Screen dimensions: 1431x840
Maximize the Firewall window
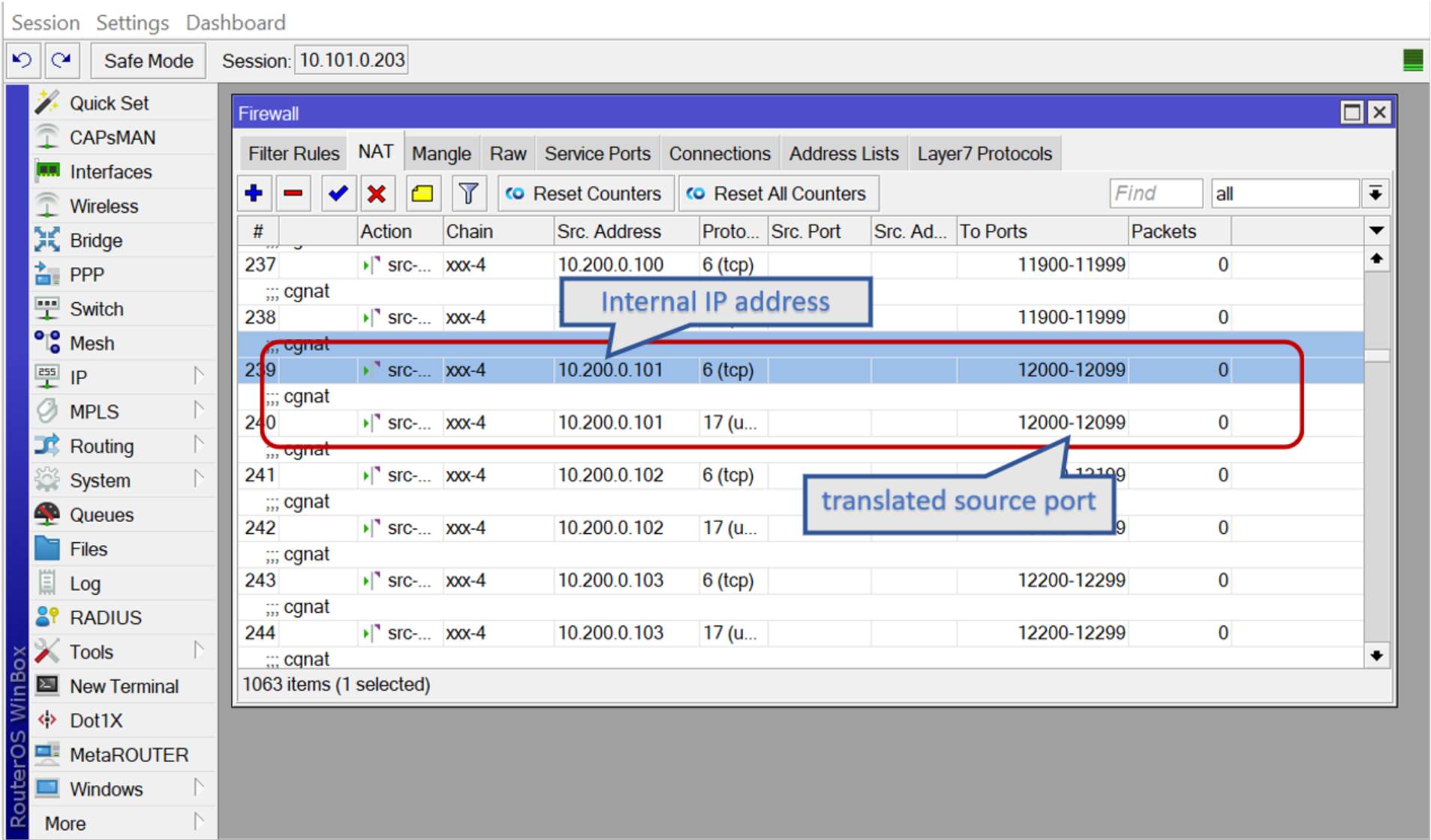[1352, 112]
